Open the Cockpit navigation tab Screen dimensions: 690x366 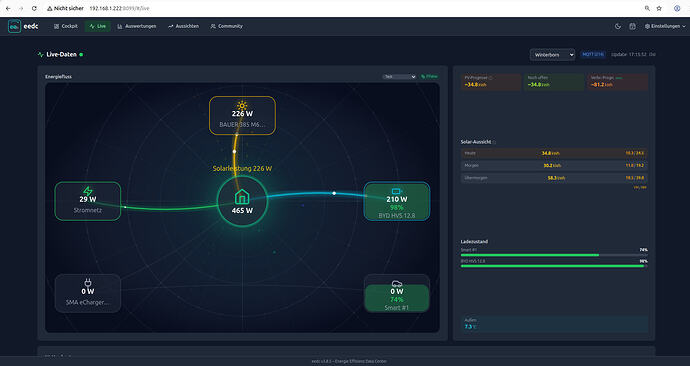click(66, 26)
